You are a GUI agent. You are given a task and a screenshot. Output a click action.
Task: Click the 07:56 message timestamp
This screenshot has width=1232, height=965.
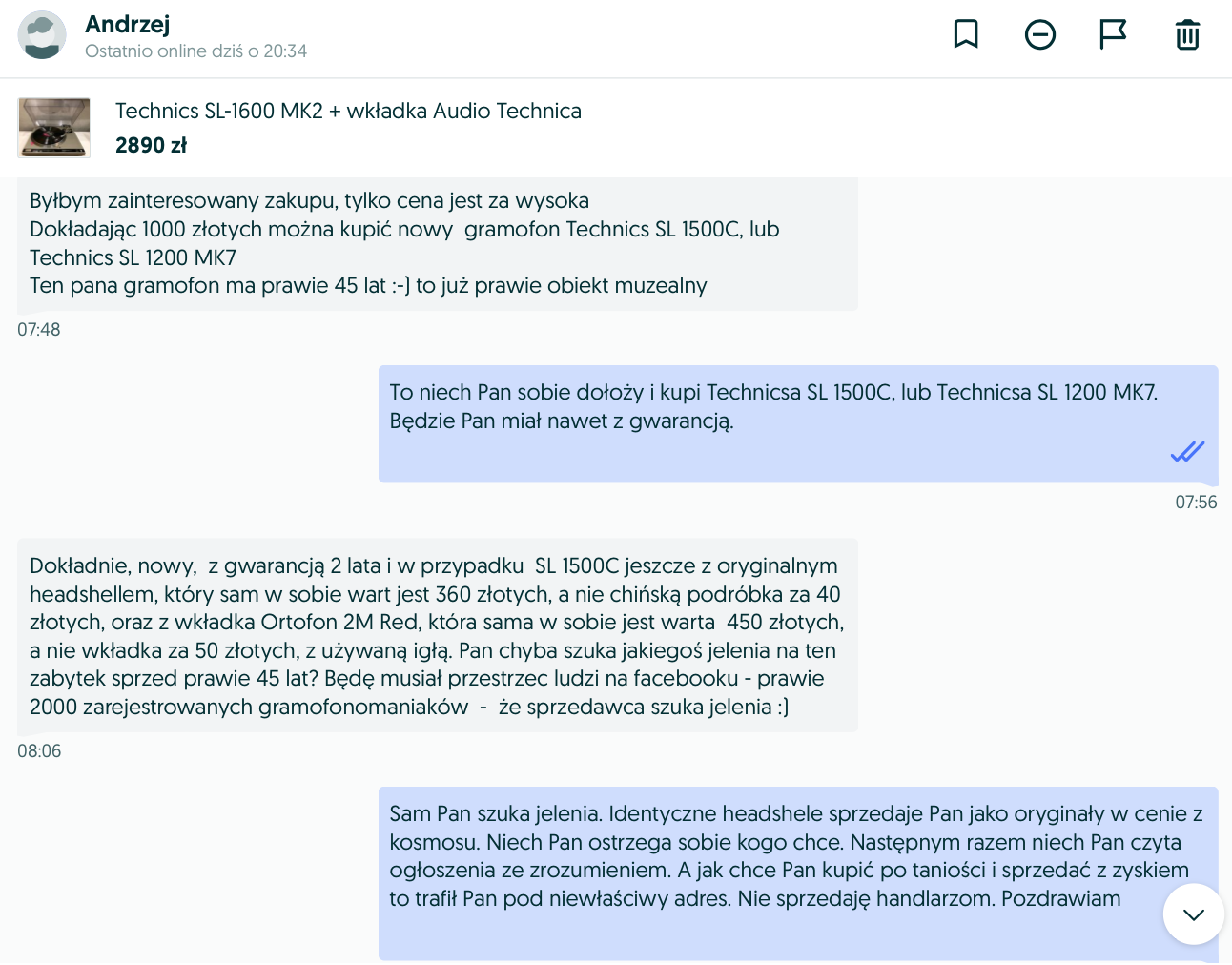coord(1196,503)
